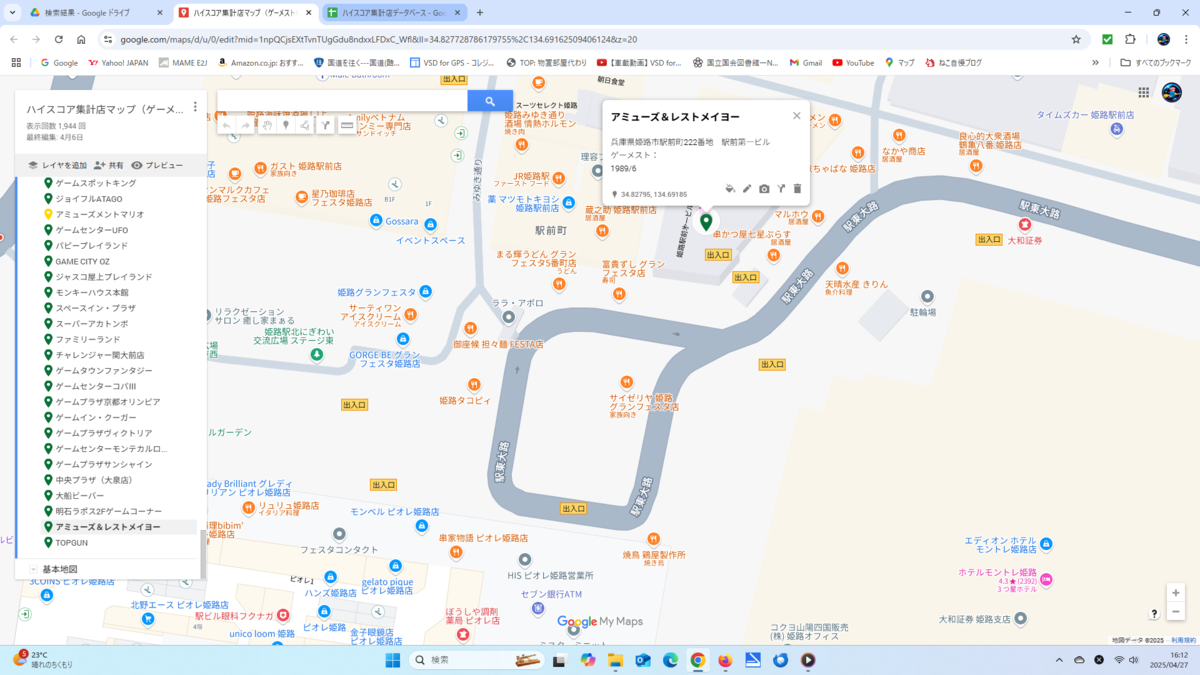Click the undo arrow in map toolbar

point(227,126)
